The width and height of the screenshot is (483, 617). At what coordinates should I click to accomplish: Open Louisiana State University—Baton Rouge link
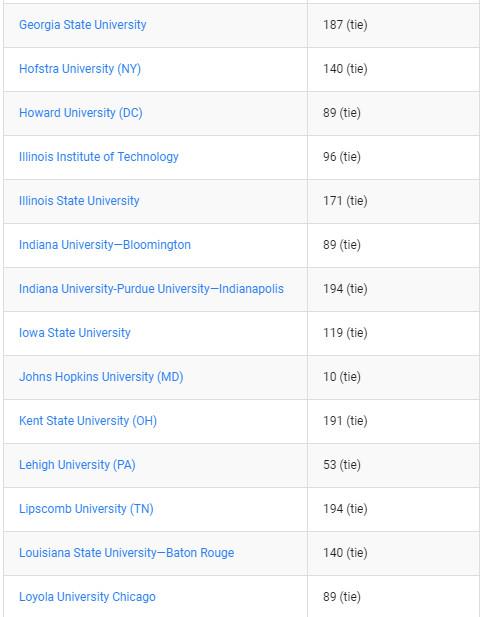(x=126, y=553)
